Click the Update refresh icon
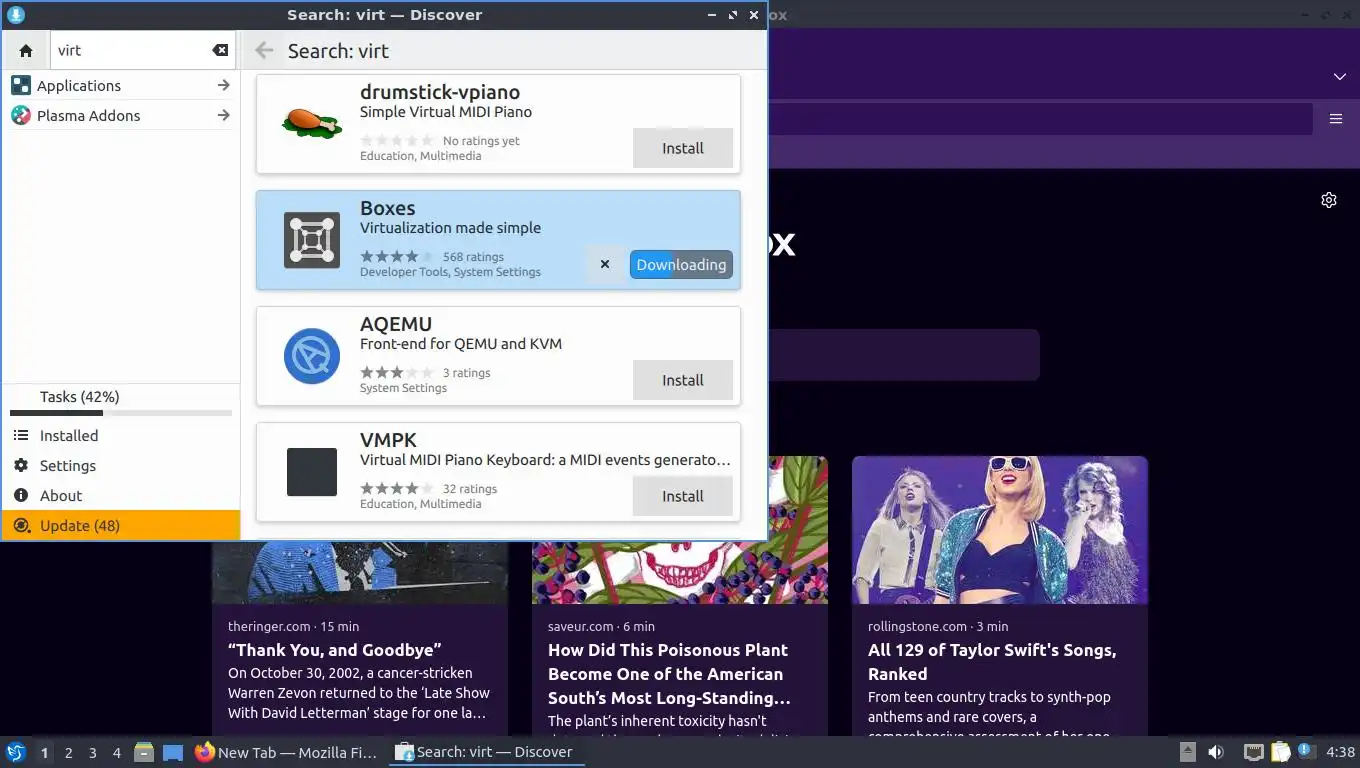The width and height of the screenshot is (1360, 768). coord(21,526)
